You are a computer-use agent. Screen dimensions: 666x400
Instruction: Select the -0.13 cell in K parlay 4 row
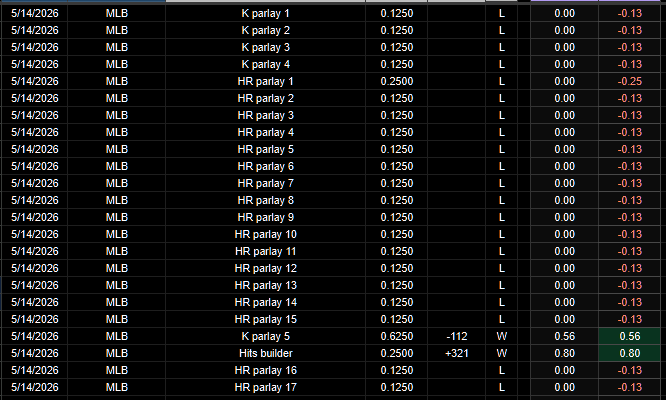629,64
